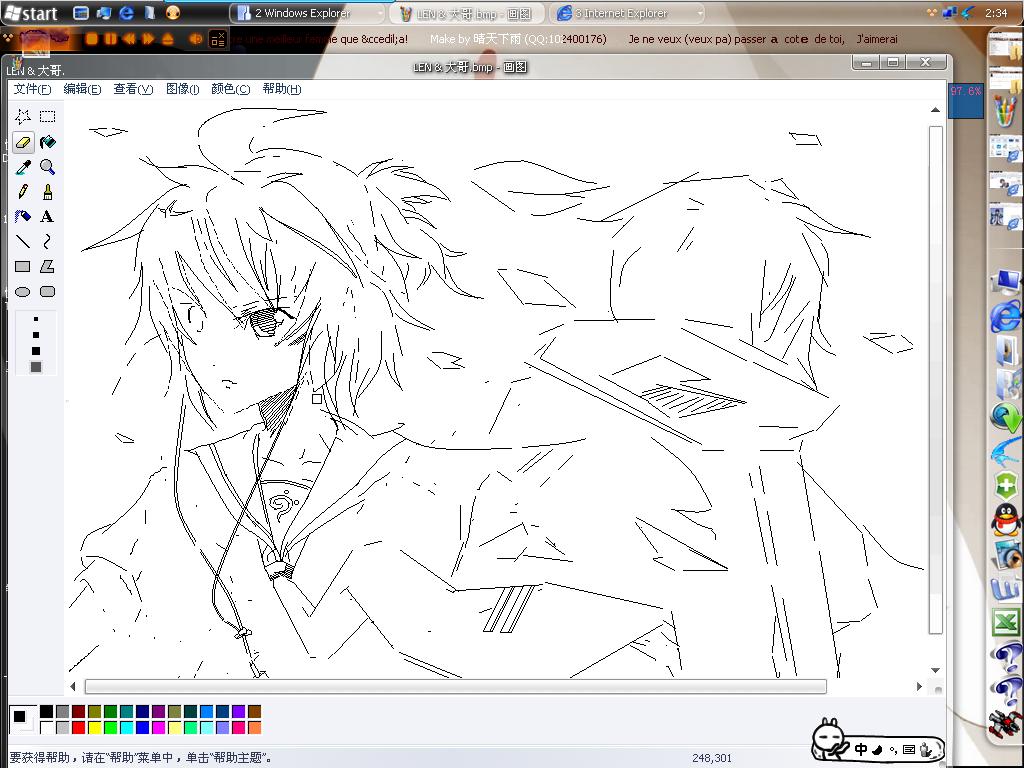1024x768 pixels.
Task: Select the Free-Form Select tool
Action: (x=23, y=117)
